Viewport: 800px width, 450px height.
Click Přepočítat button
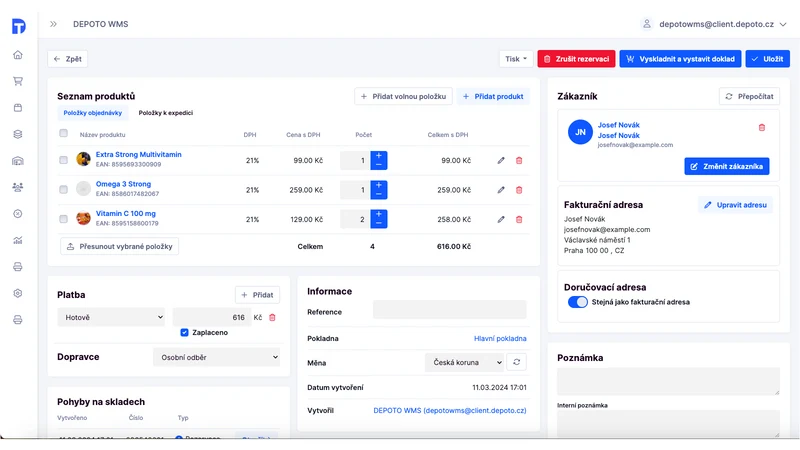pyautogui.click(x=749, y=96)
